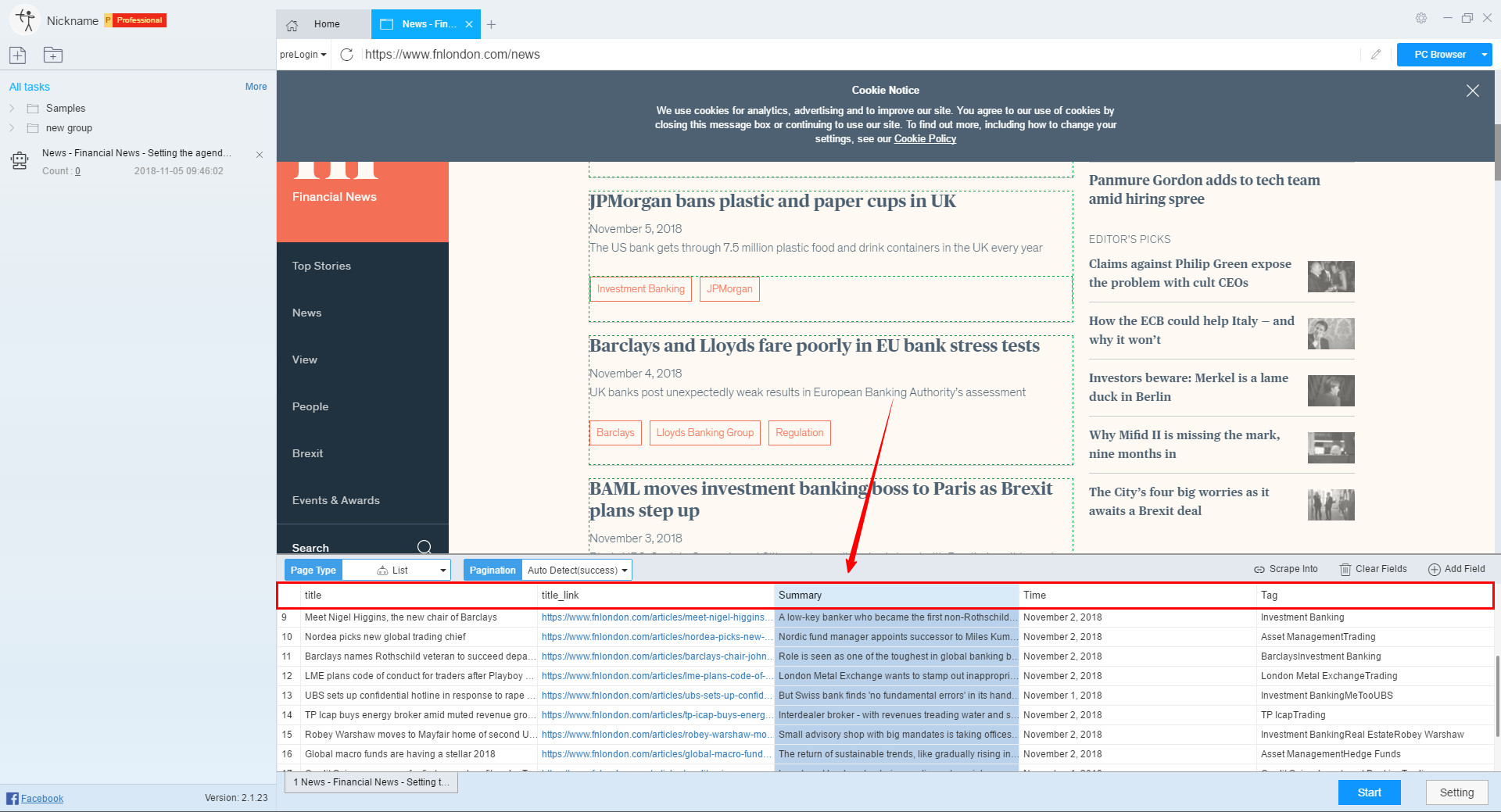Expand the Samples group

pos(12,109)
